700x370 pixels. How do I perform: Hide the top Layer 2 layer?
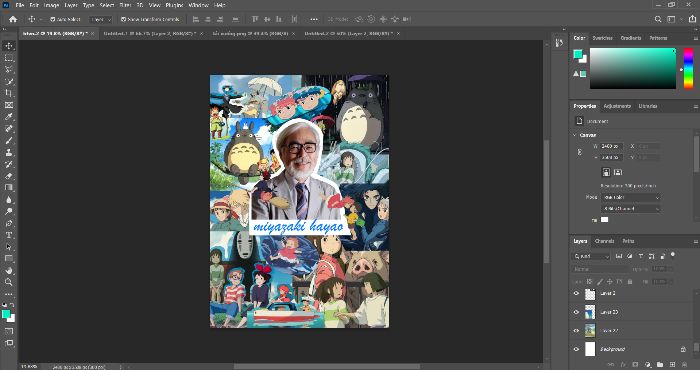[576, 294]
